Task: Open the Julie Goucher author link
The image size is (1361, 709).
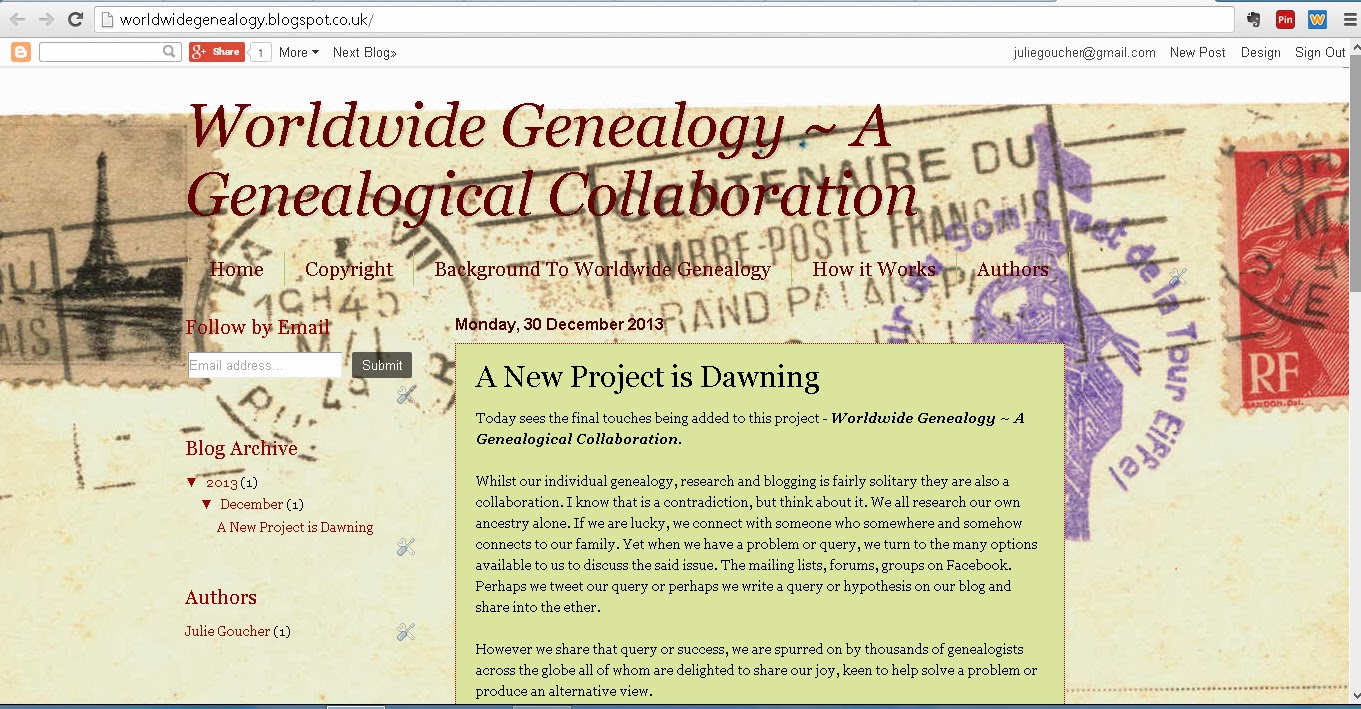Action: (x=227, y=631)
